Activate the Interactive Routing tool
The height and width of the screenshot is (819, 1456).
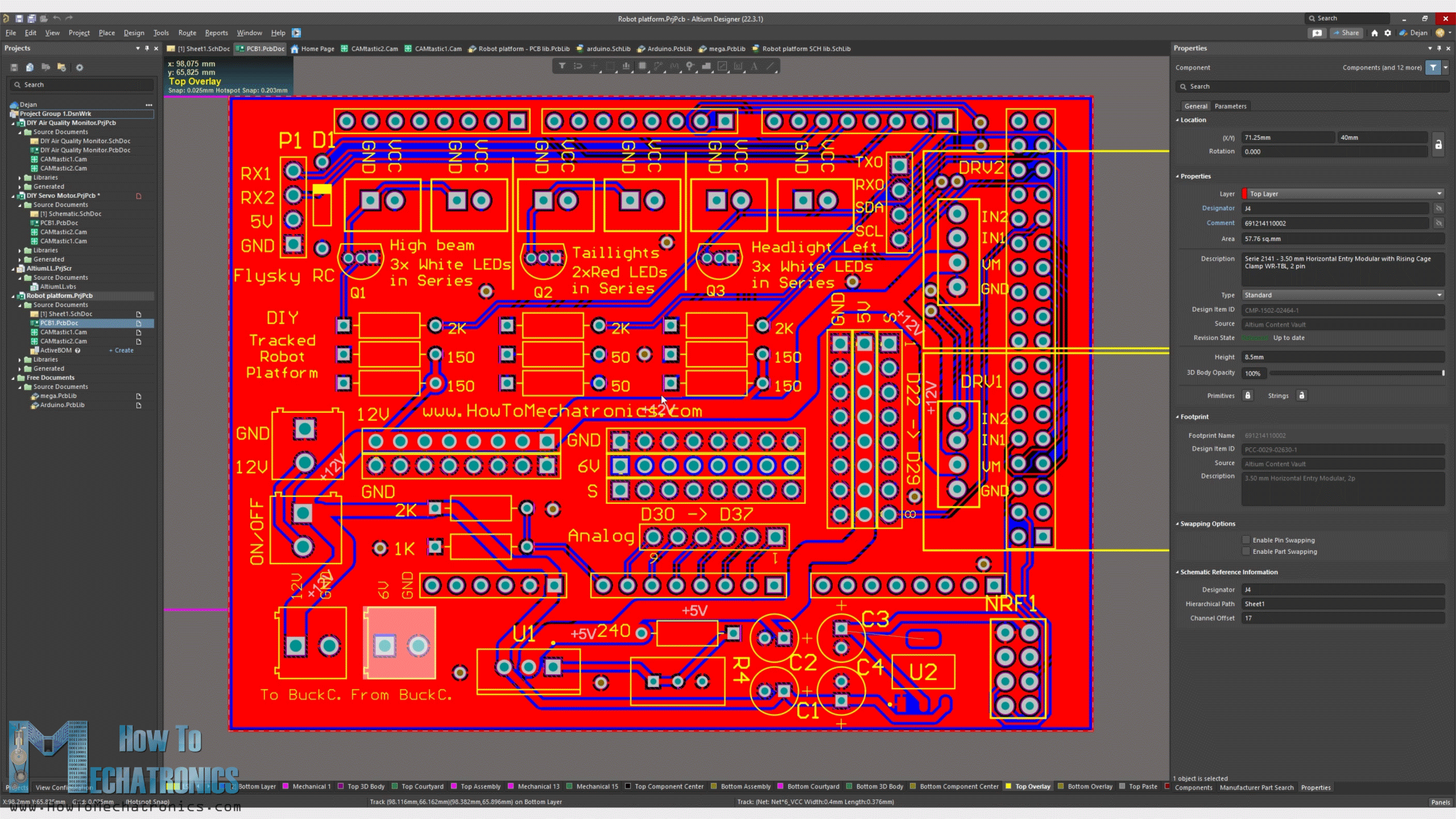coord(658,66)
